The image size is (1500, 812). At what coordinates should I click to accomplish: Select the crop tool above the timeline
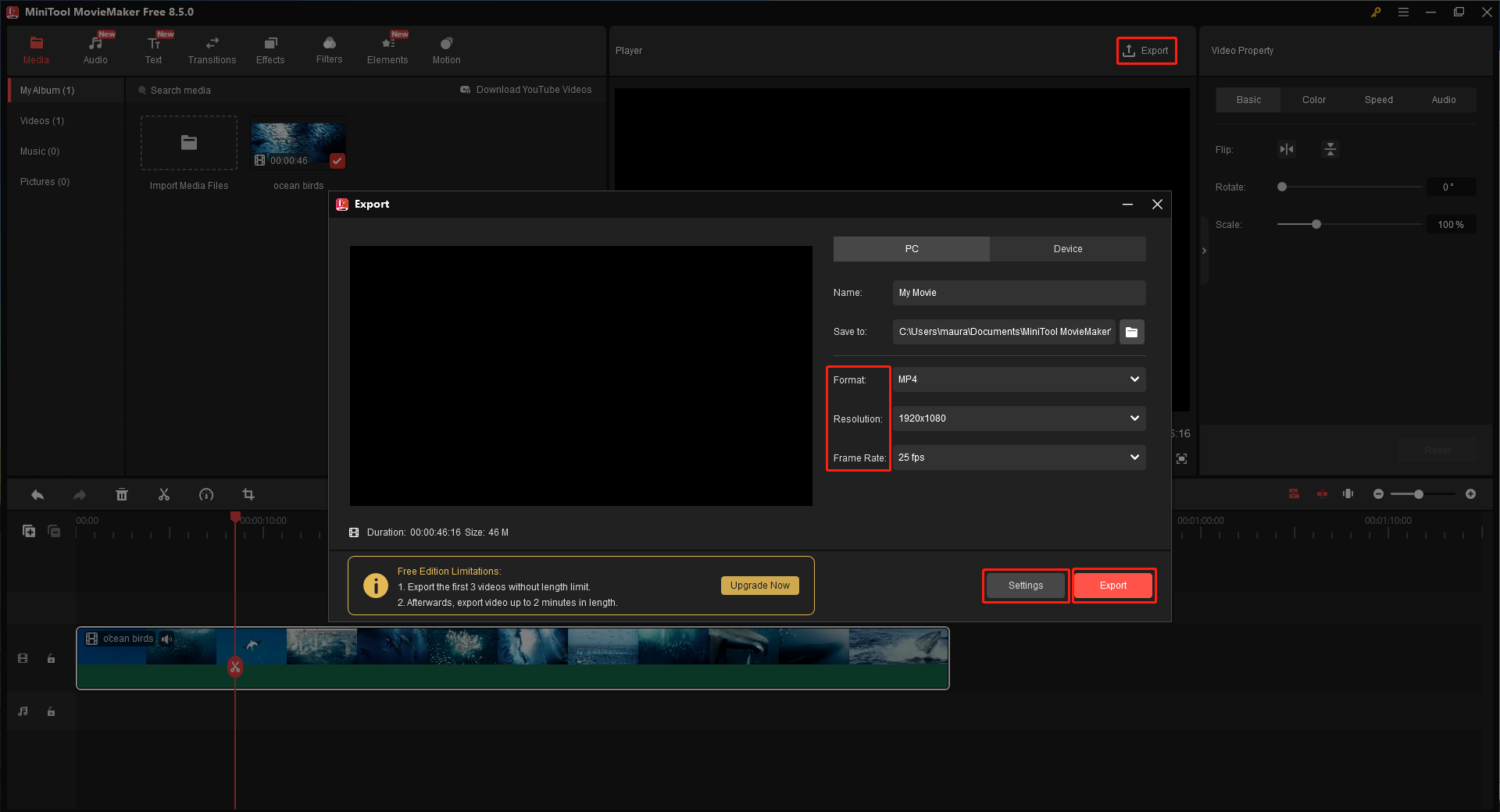coord(248,494)
